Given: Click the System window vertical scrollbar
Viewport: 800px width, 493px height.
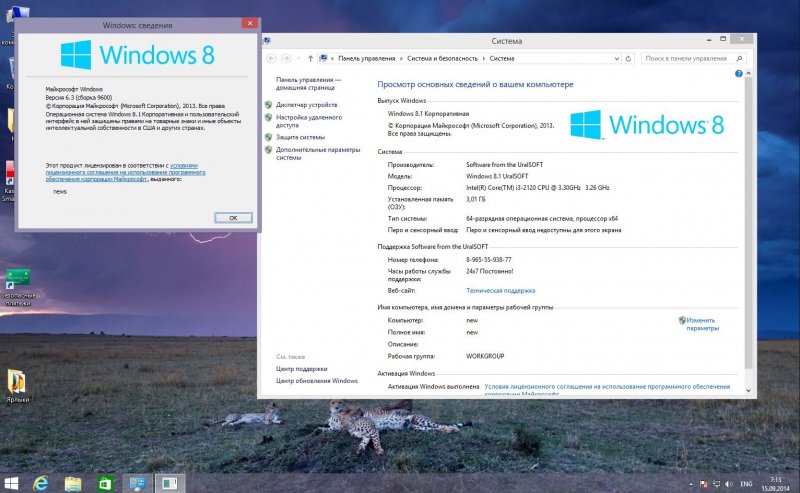Looking at the screenshot, I should click(x=748, y=222).
